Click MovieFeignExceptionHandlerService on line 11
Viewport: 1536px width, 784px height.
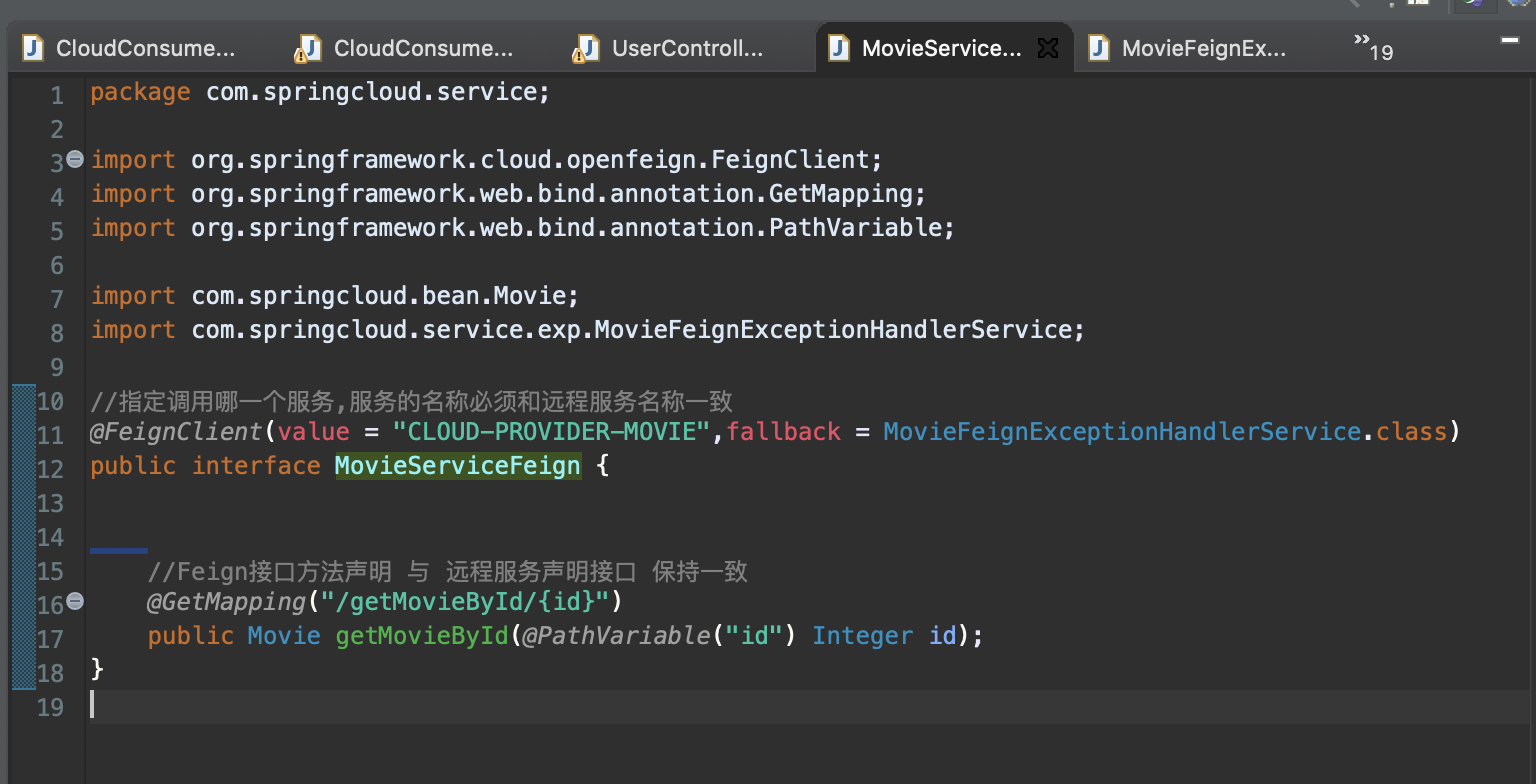[x=1122, y=432]
